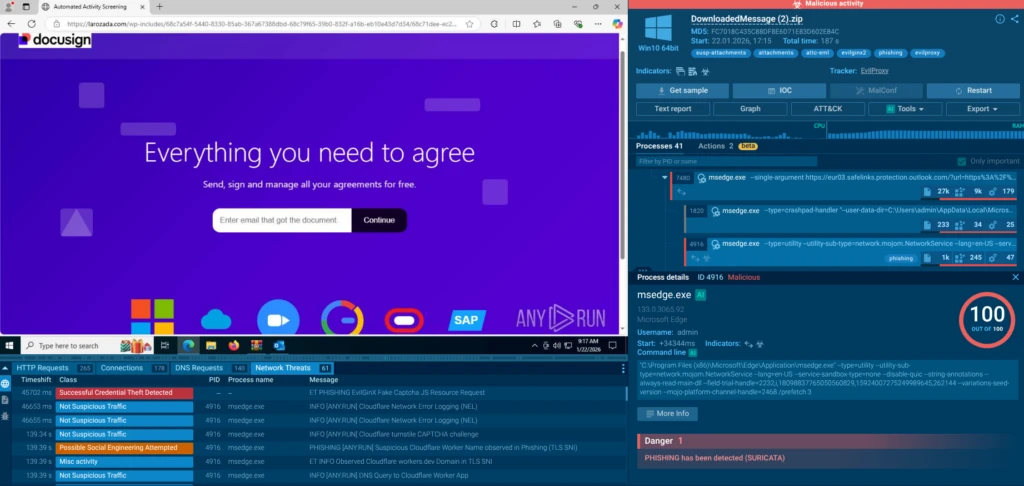Open the Export dropdown
1024x486 pixels.
(x=982, y=109)
